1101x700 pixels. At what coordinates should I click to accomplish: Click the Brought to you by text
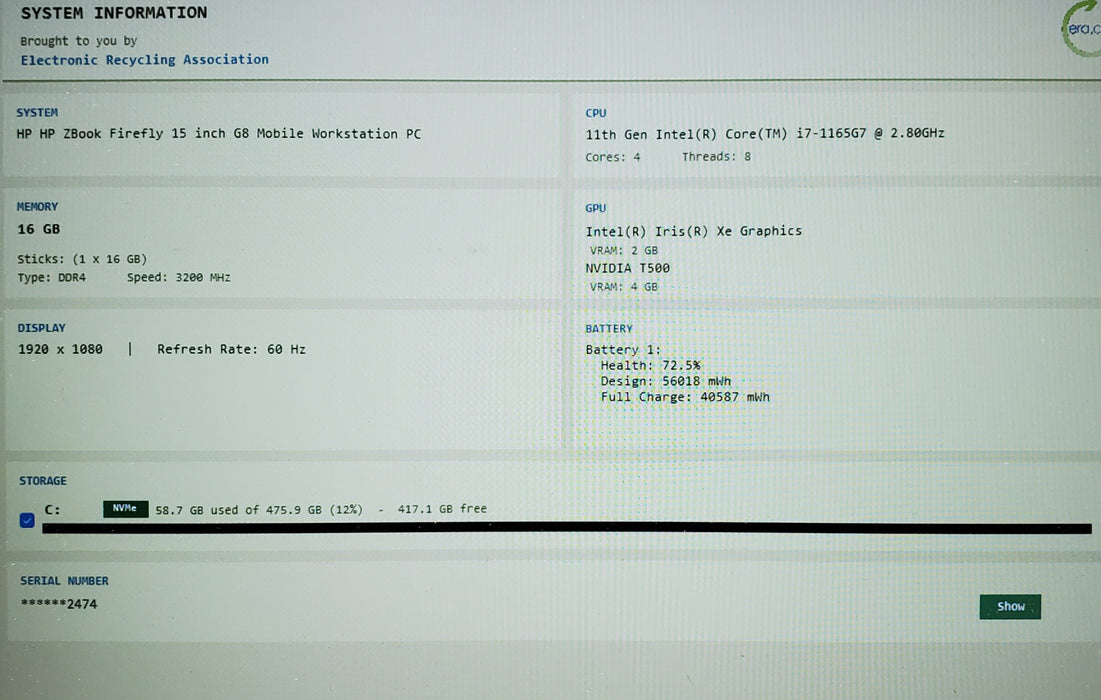(79, 41)
